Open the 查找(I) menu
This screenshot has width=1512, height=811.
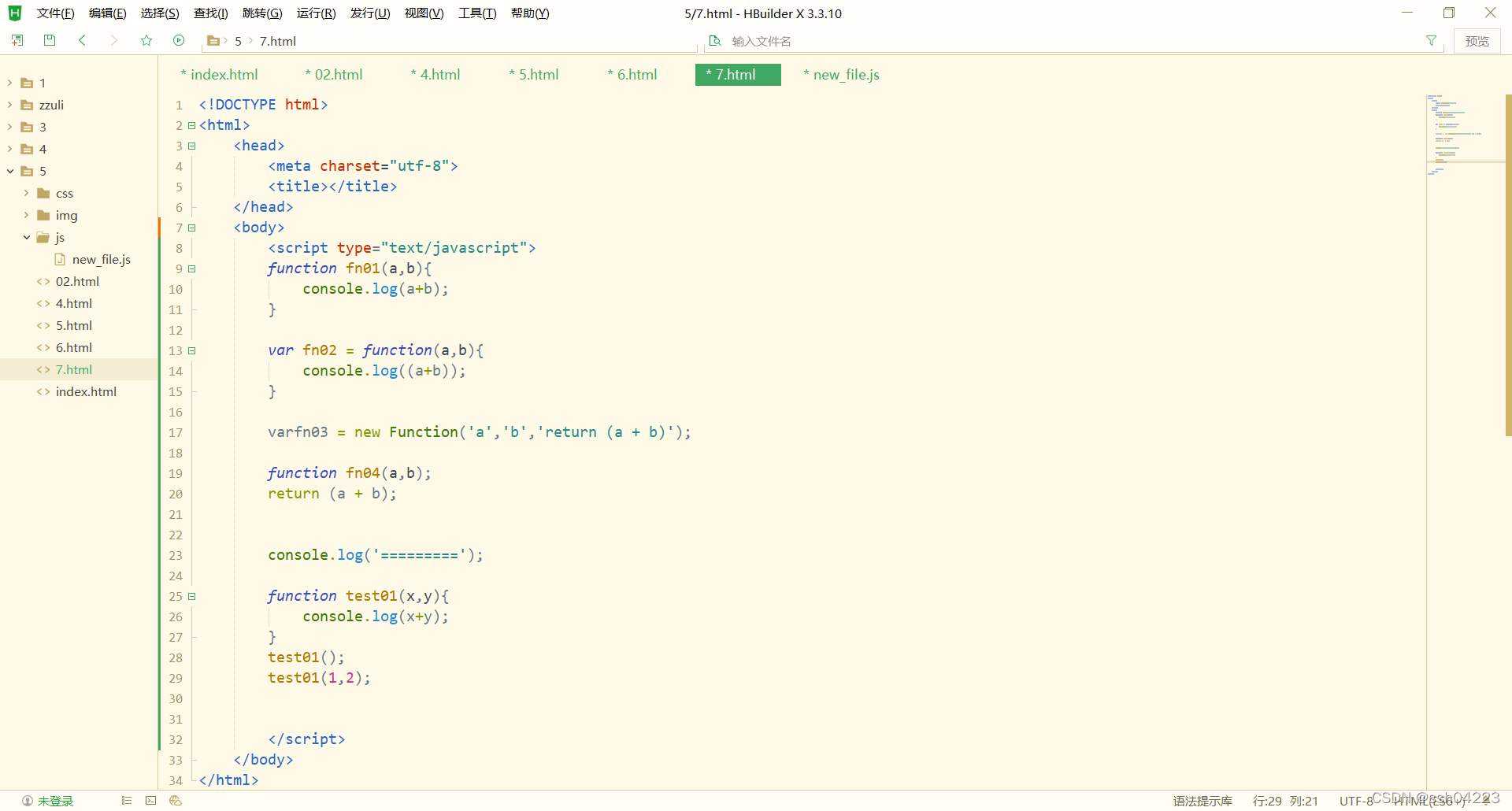(x=210, y=13)
